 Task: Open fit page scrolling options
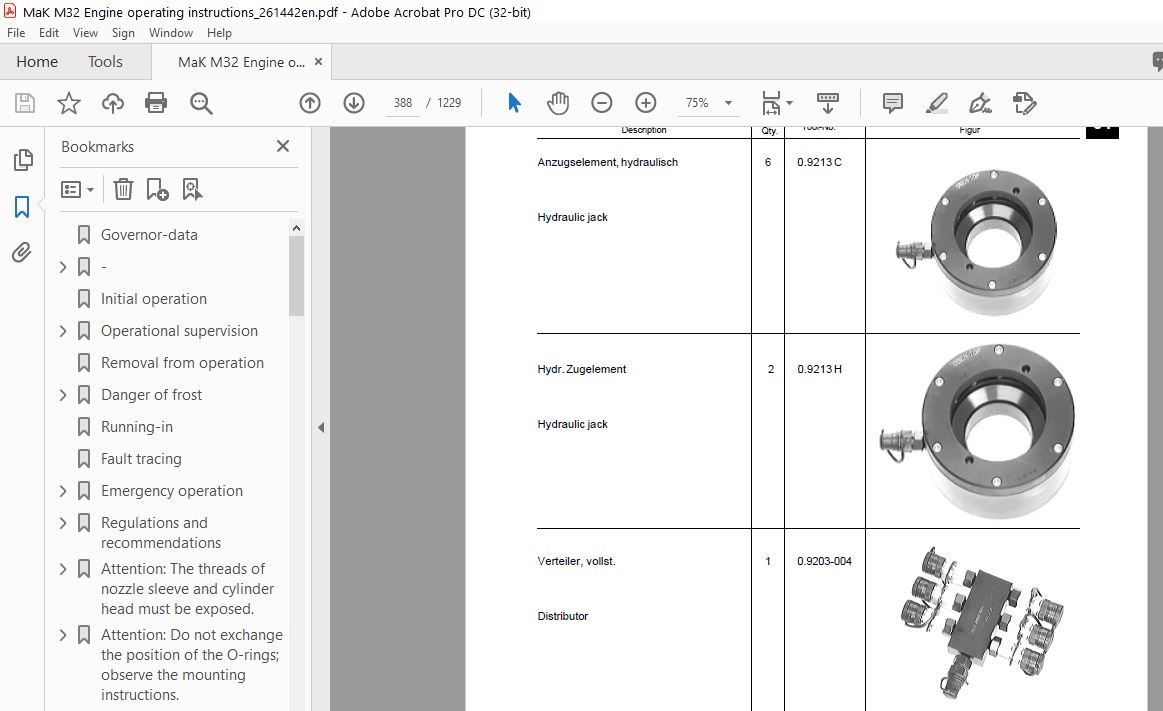pyautogui.click(x=777, y=103)
